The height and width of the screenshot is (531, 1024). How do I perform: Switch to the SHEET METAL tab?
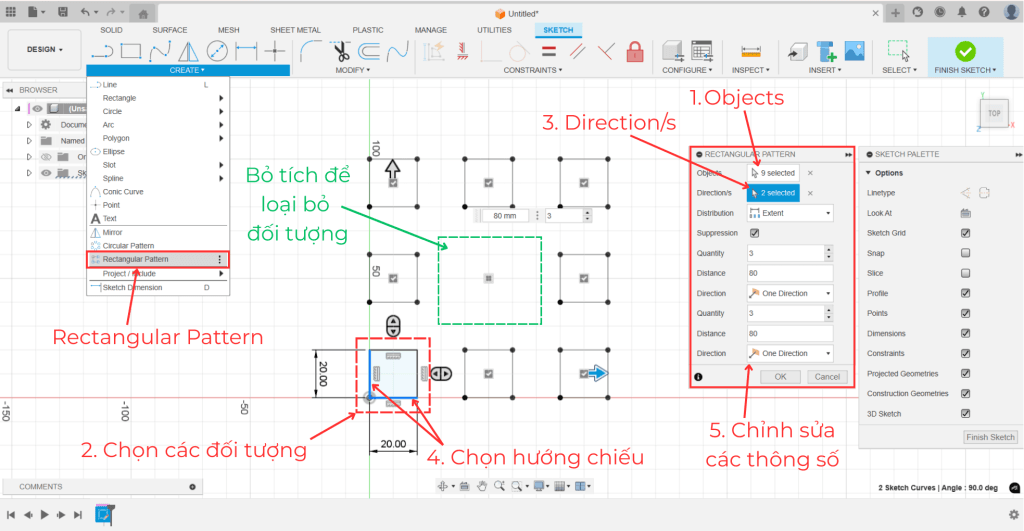tap(294, 30)
